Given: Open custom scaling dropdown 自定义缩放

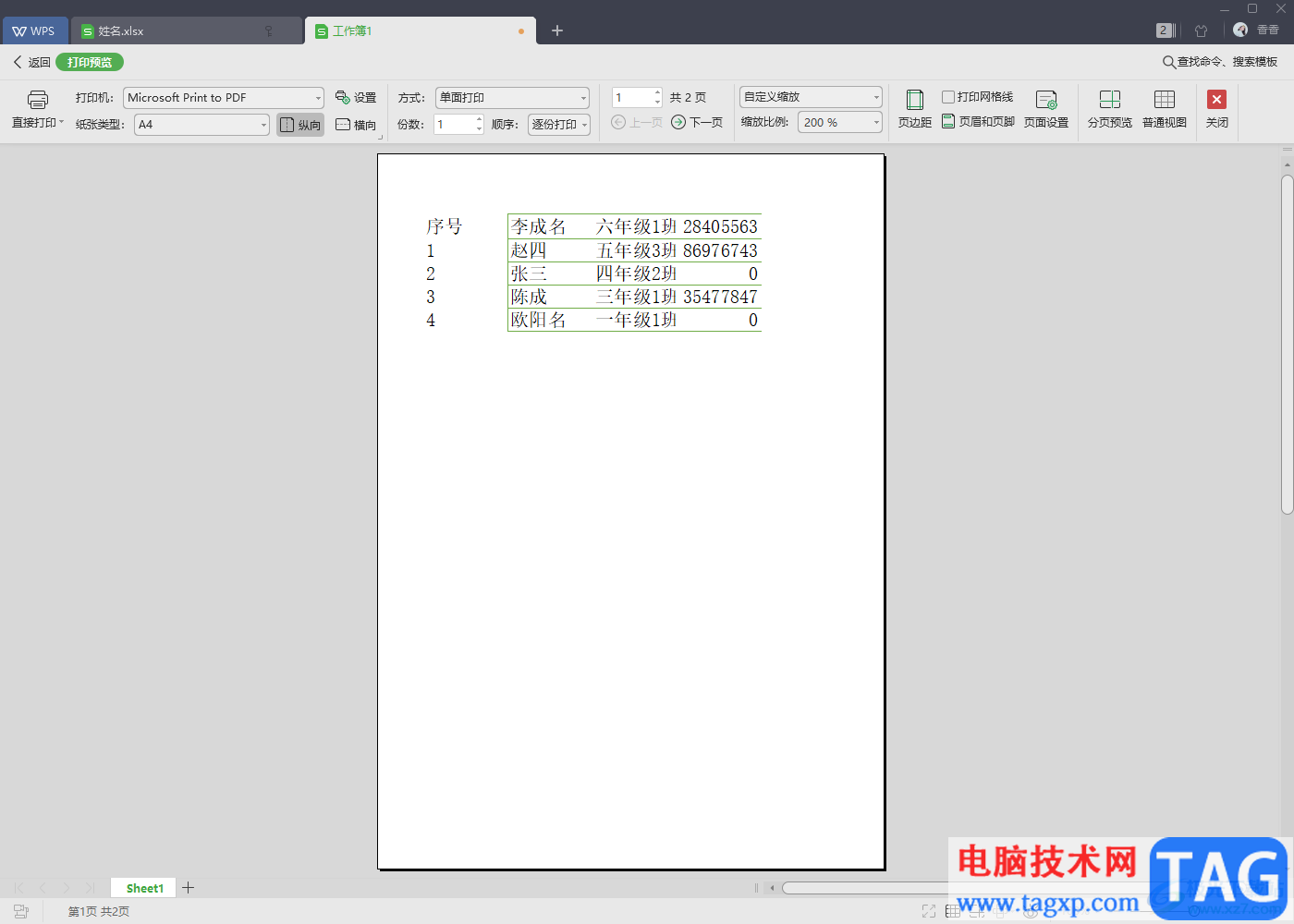Looking at the screenshot, I should click(811, 96).
